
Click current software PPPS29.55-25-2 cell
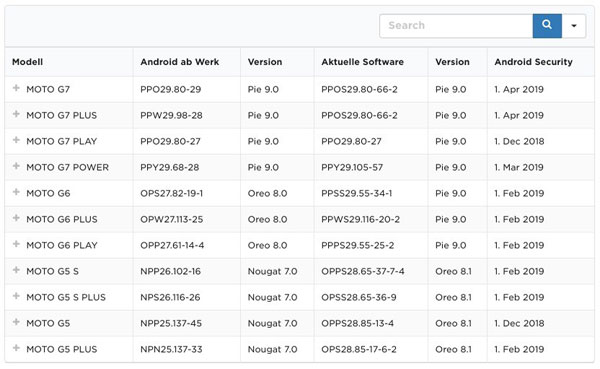coord(358,245)
